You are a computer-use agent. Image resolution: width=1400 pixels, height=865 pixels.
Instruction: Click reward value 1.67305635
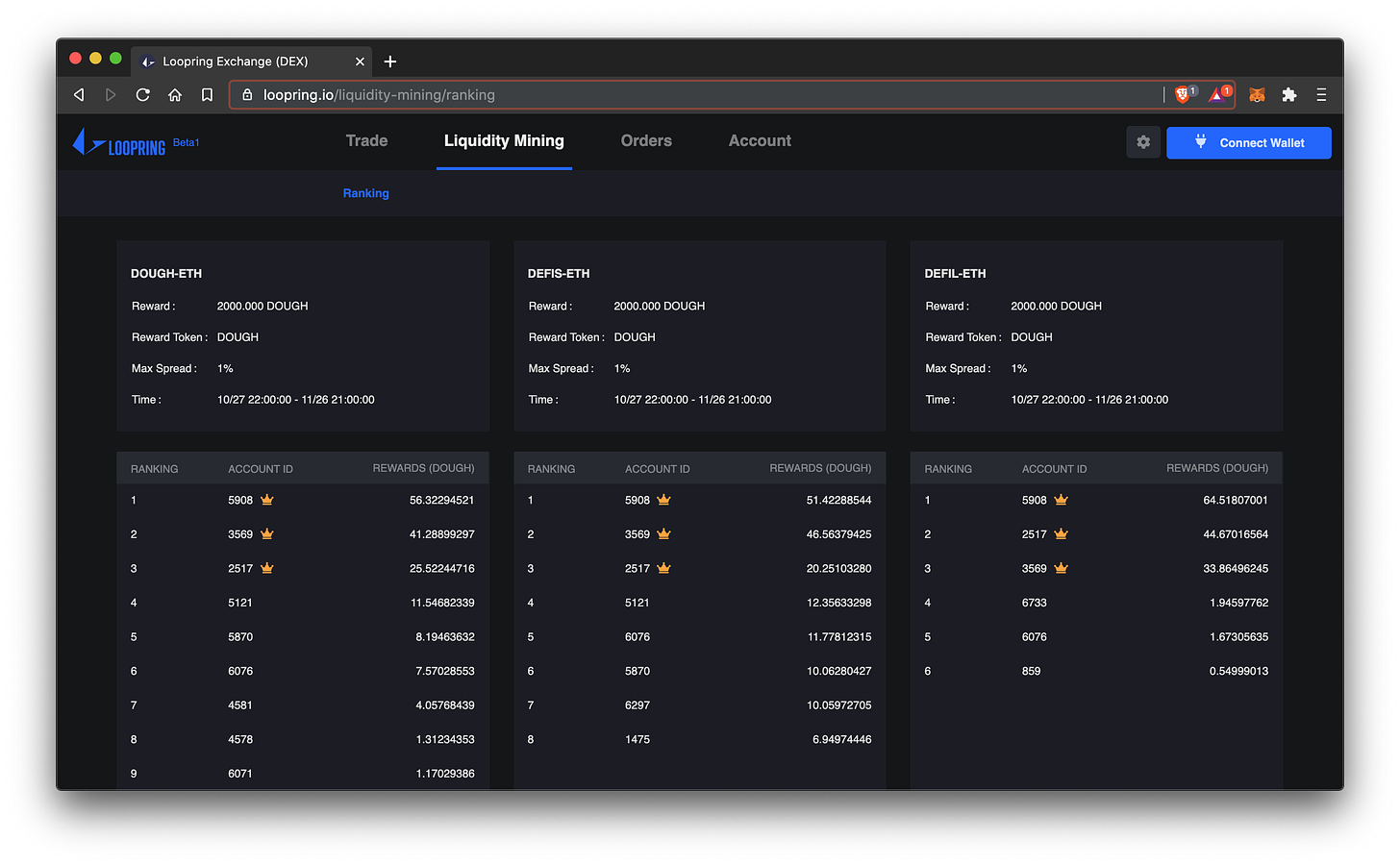tap(1238, 637)
